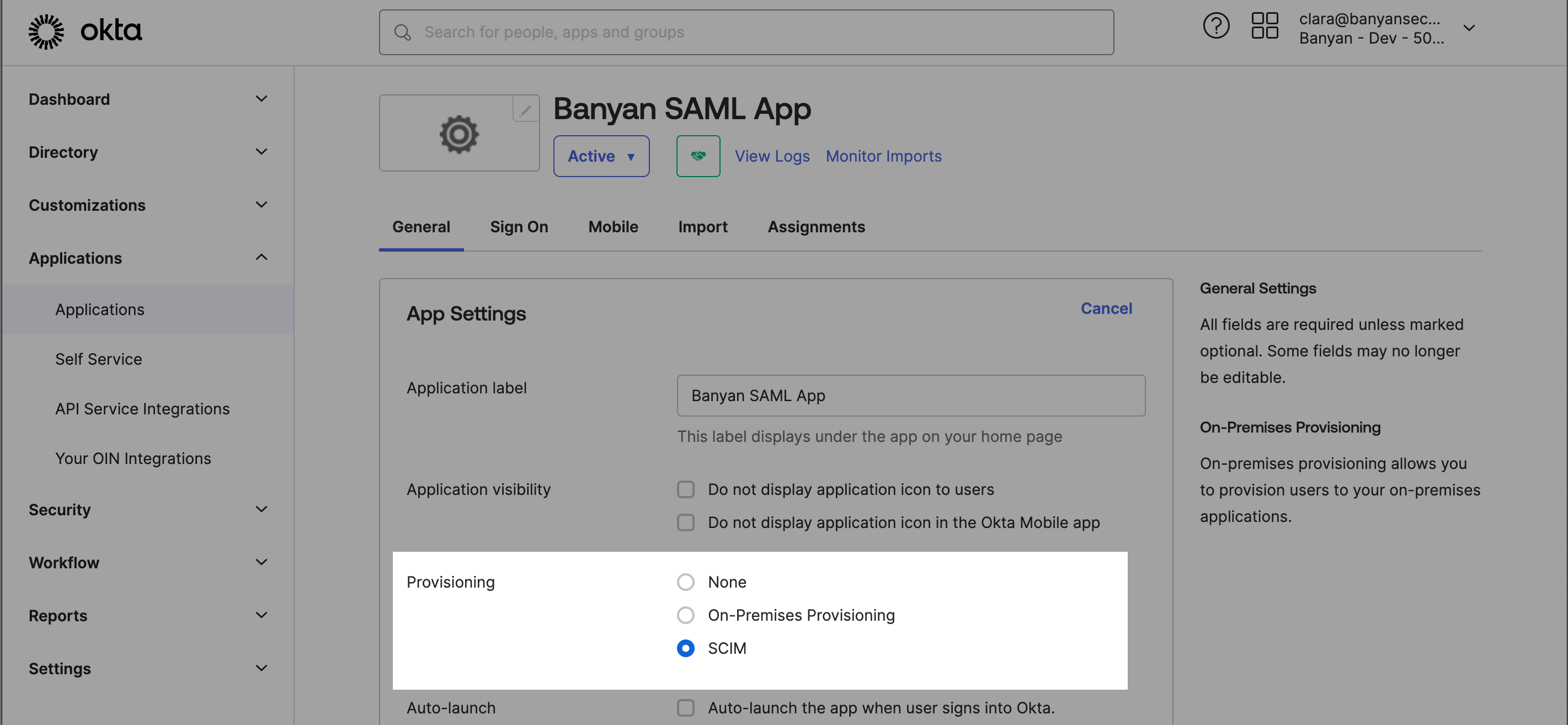Select the SCIM provisioning radio button

[x=685, y=648]
